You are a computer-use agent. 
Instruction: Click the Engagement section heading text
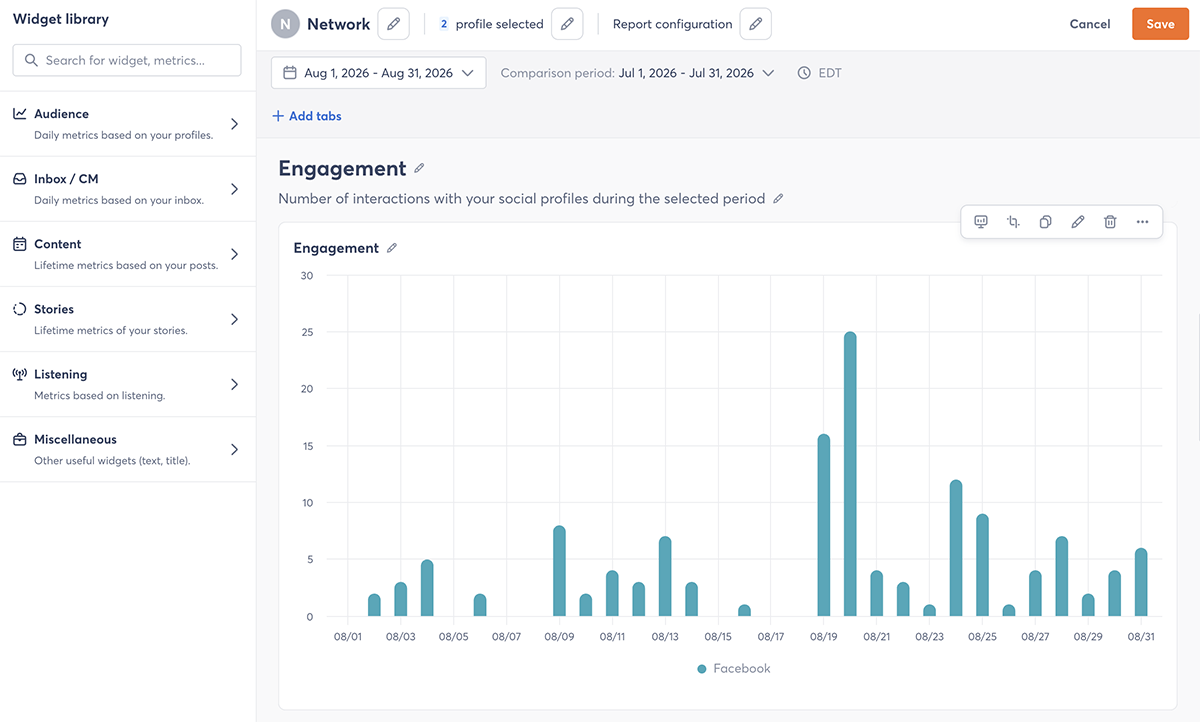[x=342, y=169]
